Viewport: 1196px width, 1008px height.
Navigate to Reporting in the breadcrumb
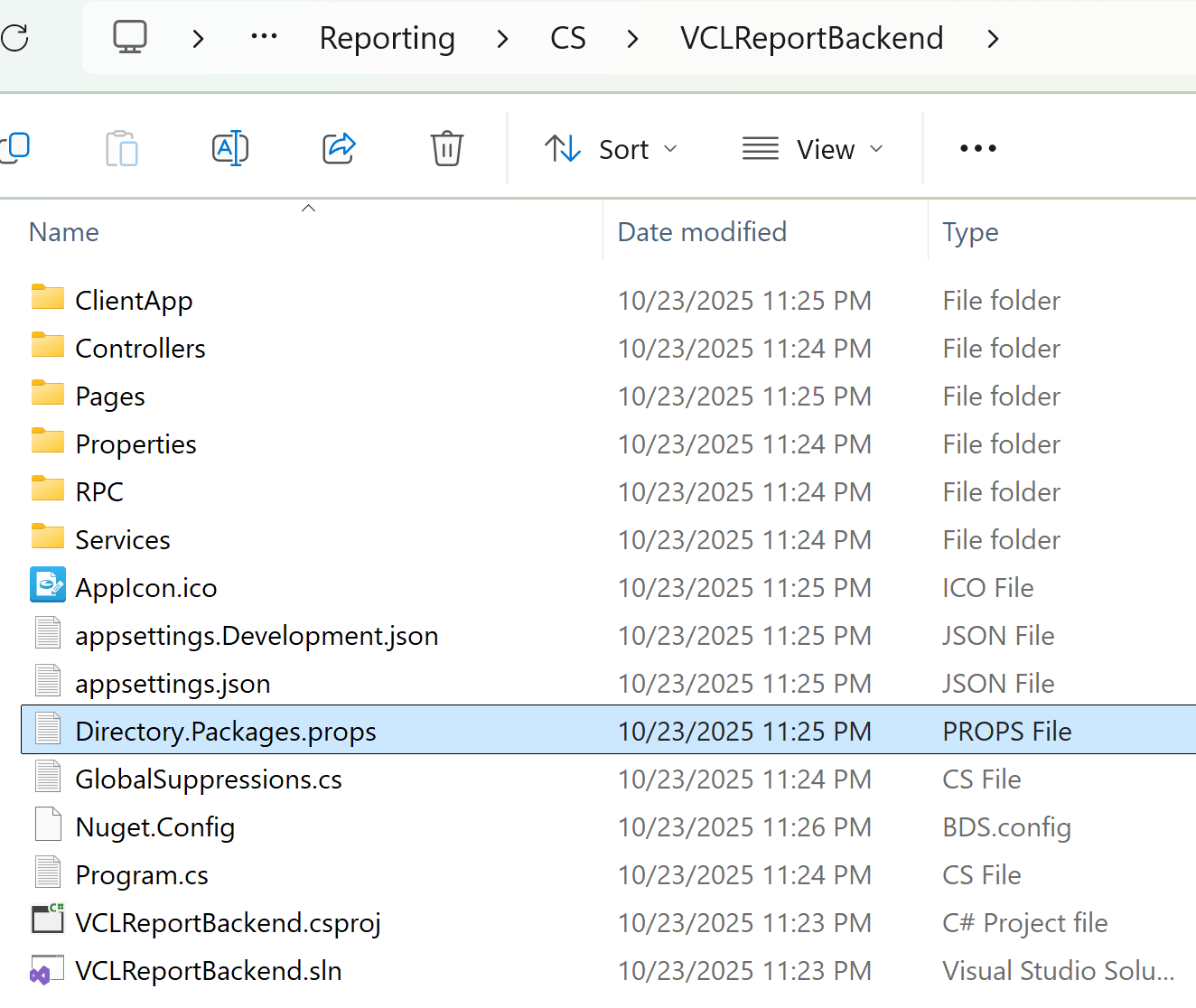(387, 38)
